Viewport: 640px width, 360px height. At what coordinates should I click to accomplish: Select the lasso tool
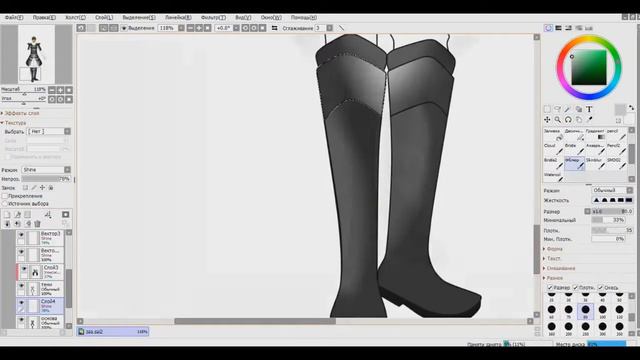pyautogui.click(x=558, y=109)
